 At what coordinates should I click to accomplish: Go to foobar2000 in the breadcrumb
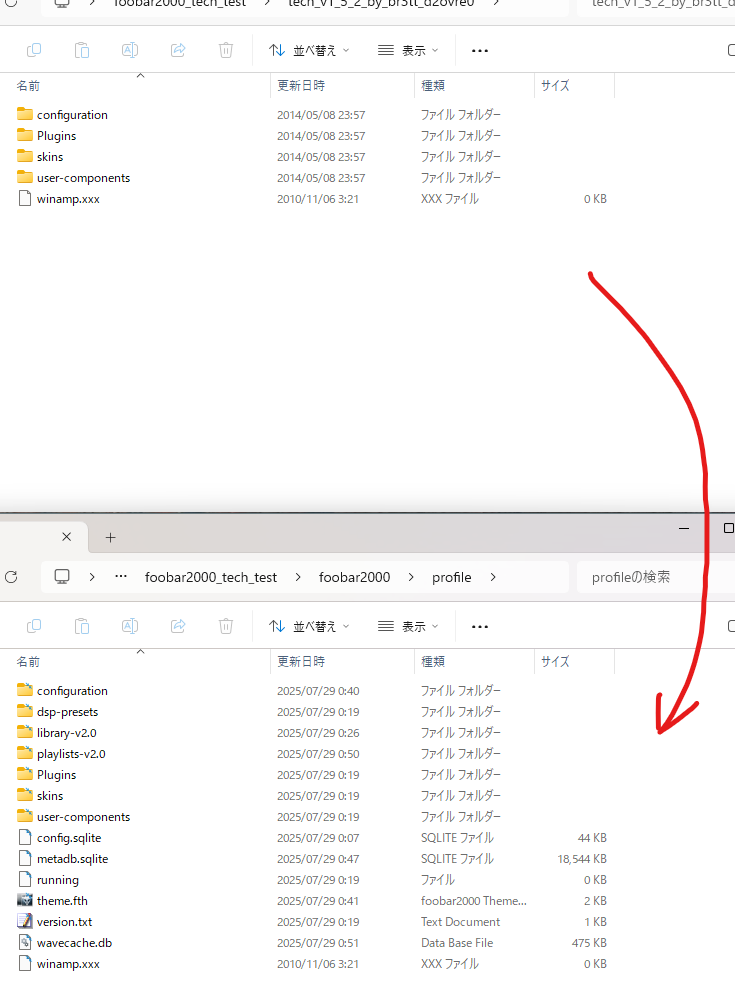click(355, 577)
